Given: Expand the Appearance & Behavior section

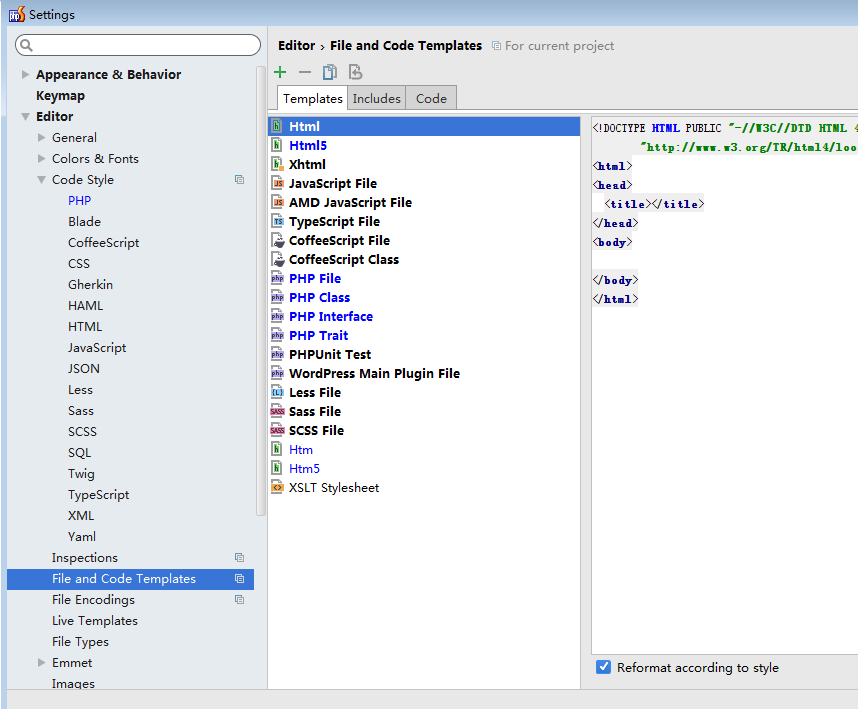Looking at the screenshot, I should (x=25, y=74).
